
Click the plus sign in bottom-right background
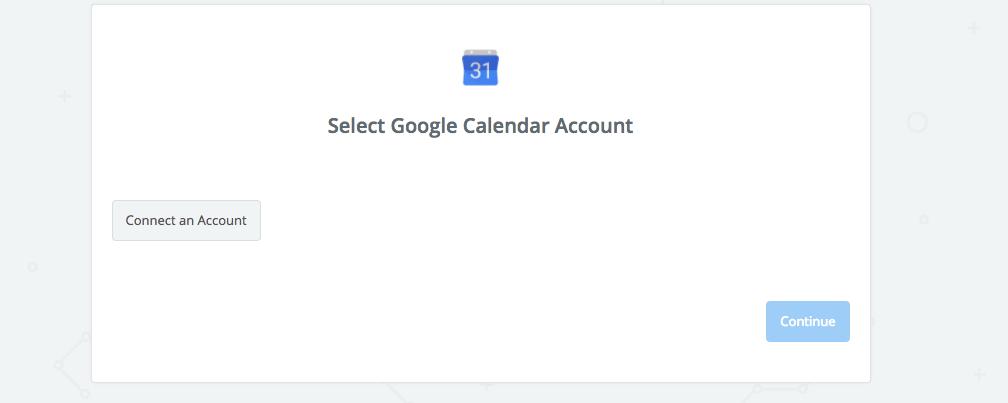coord(979,373)
